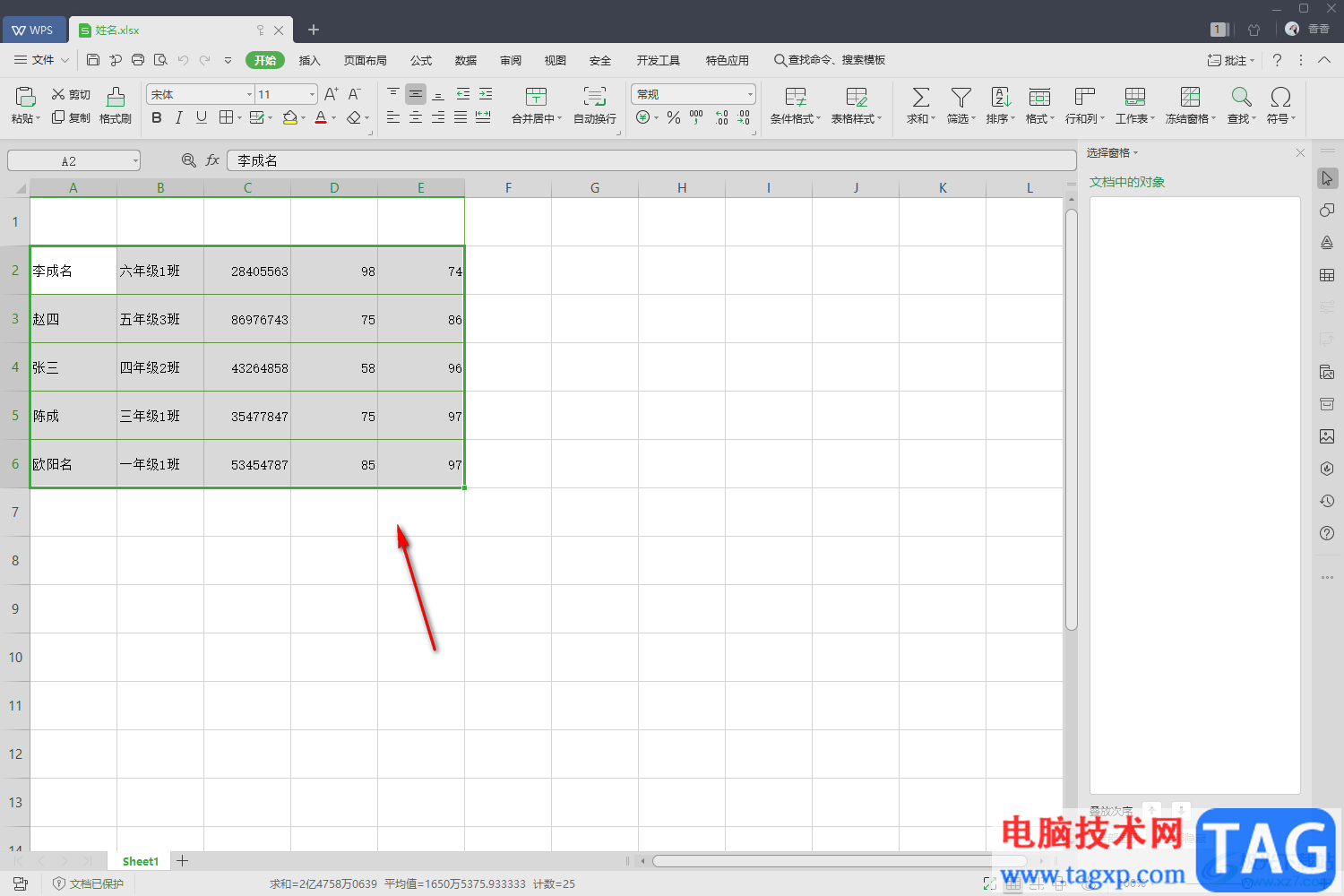Viewport: 1344px width, 896px height.
Task: Open the 文件 menu dropdown
Action: [42, 60]
